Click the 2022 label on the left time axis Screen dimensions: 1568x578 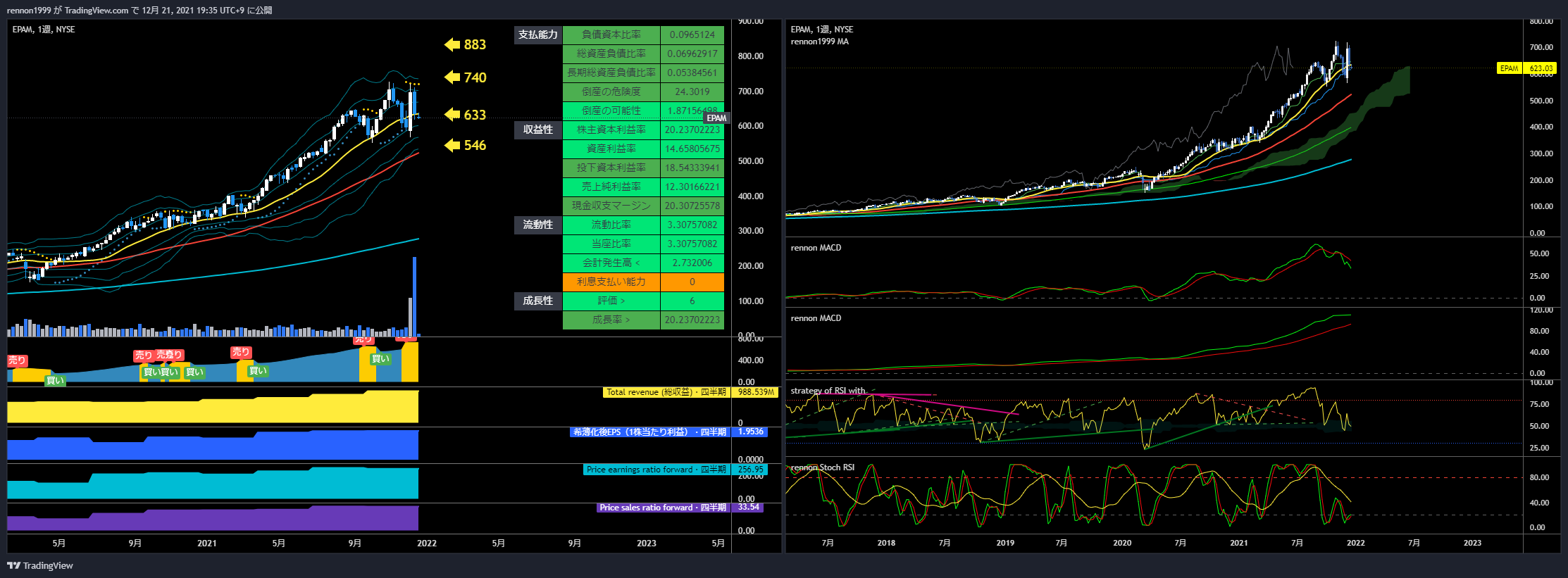pos(427,544)
